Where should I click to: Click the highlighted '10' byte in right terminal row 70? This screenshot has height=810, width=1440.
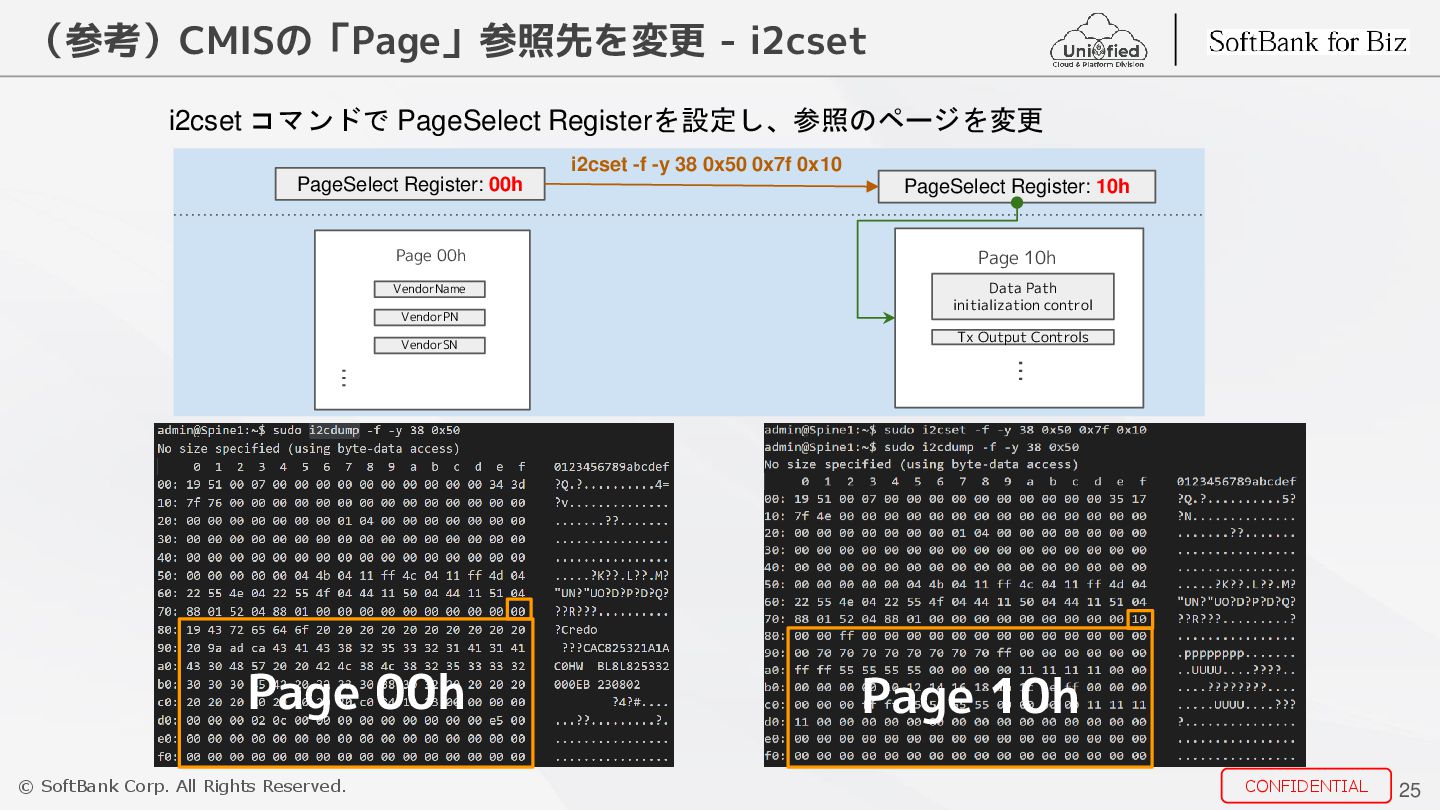pyautogui.click(x=1139, y=620)
